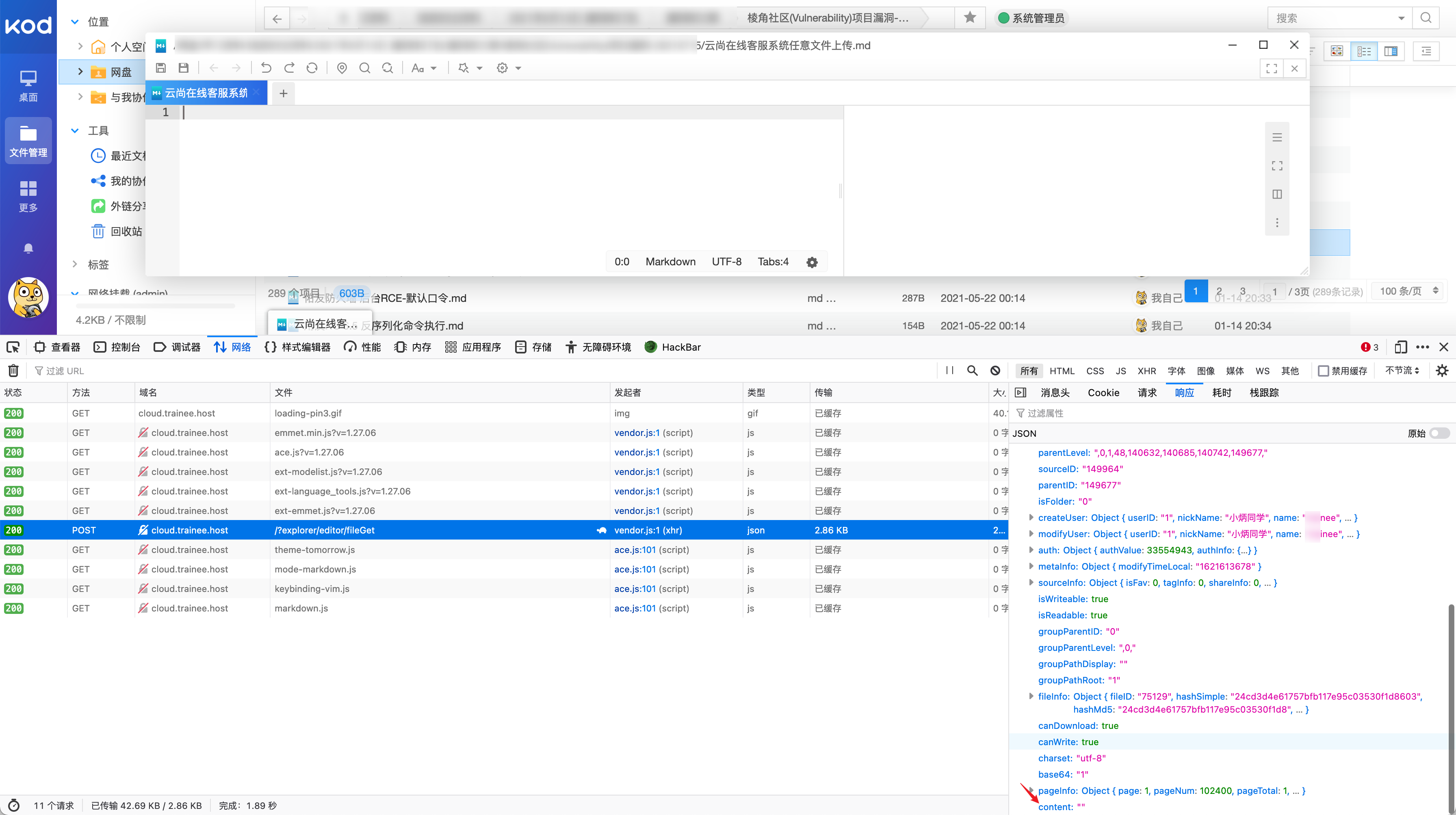Open the magic wand tools dropdown
This screenshot has height=815, width=1456.
(x=470, y=68)
